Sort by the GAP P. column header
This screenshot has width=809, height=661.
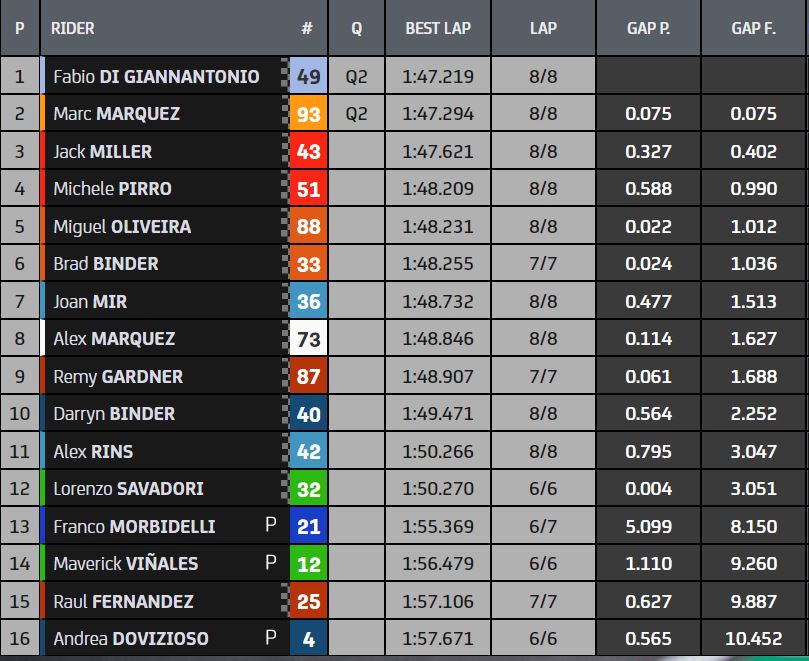[648, 29]
